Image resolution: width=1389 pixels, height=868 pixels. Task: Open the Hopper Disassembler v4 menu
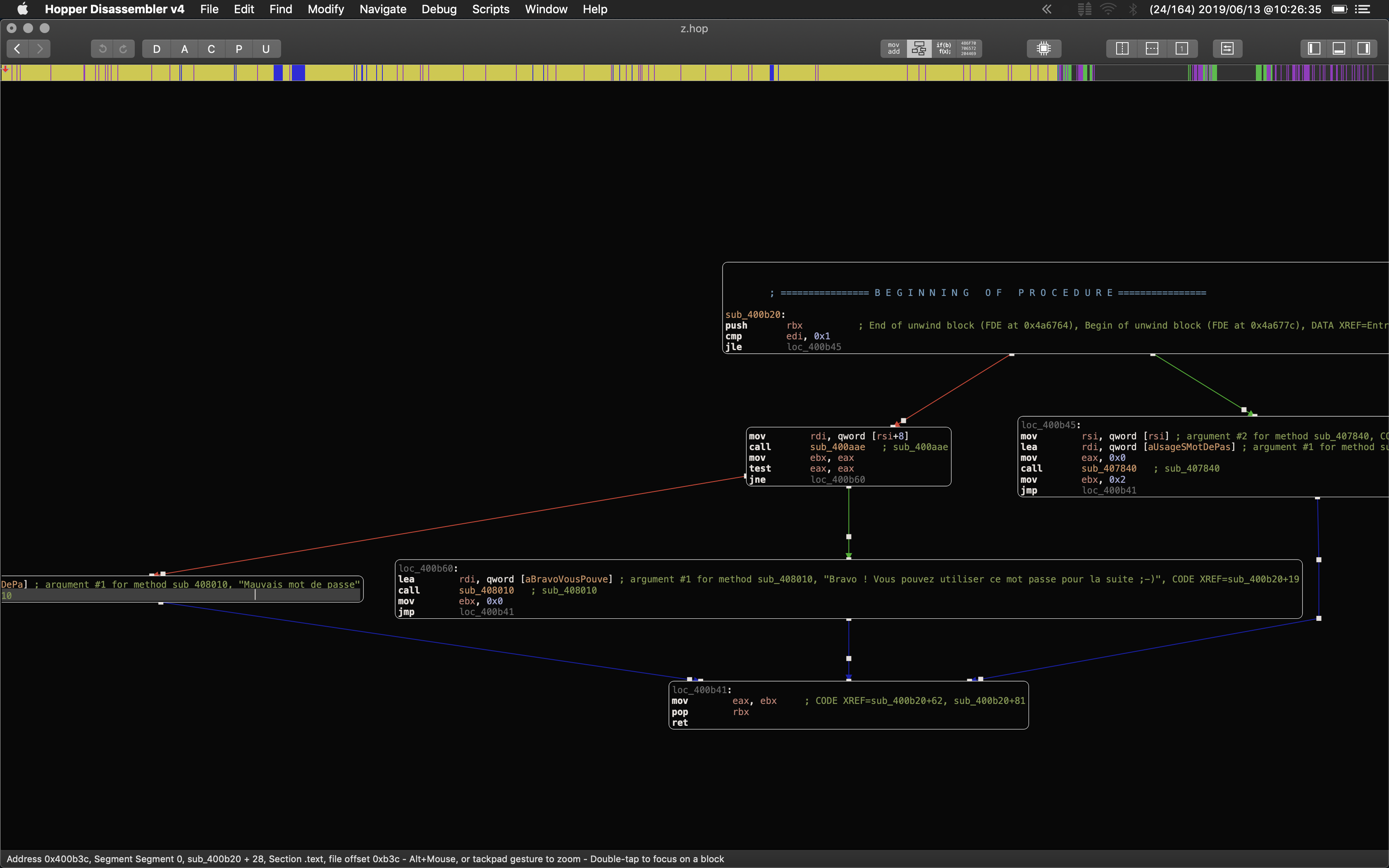pos(114,9)
